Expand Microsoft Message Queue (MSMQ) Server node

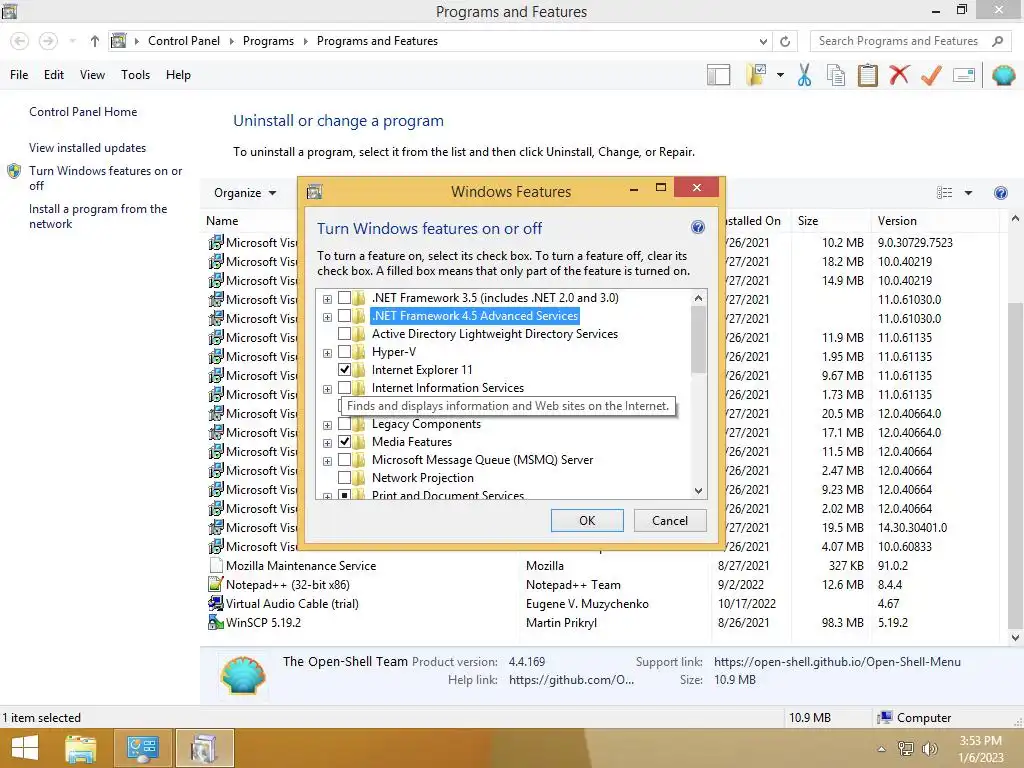pos(327,461)
